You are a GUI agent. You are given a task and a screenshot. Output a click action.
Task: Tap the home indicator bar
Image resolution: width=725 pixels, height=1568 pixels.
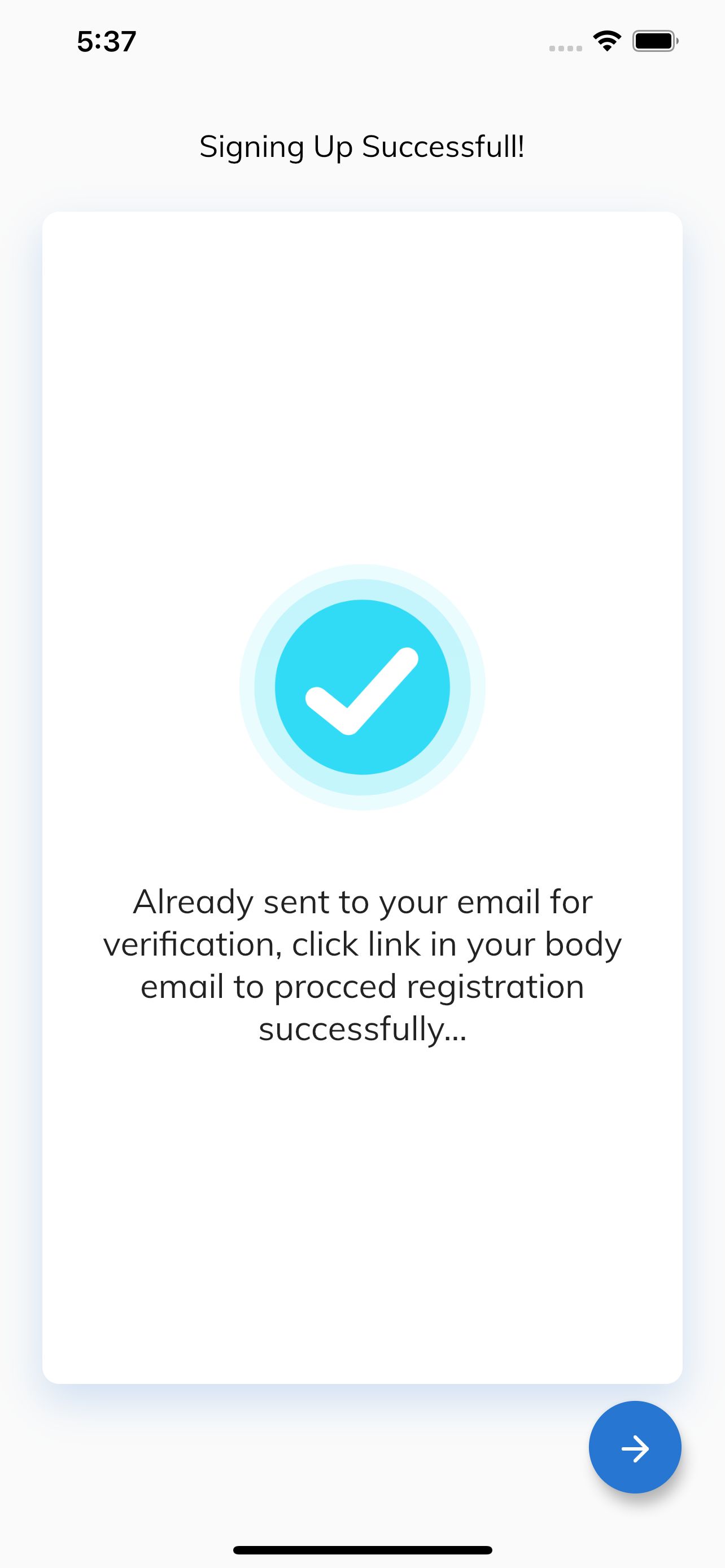pos(362,1550)
